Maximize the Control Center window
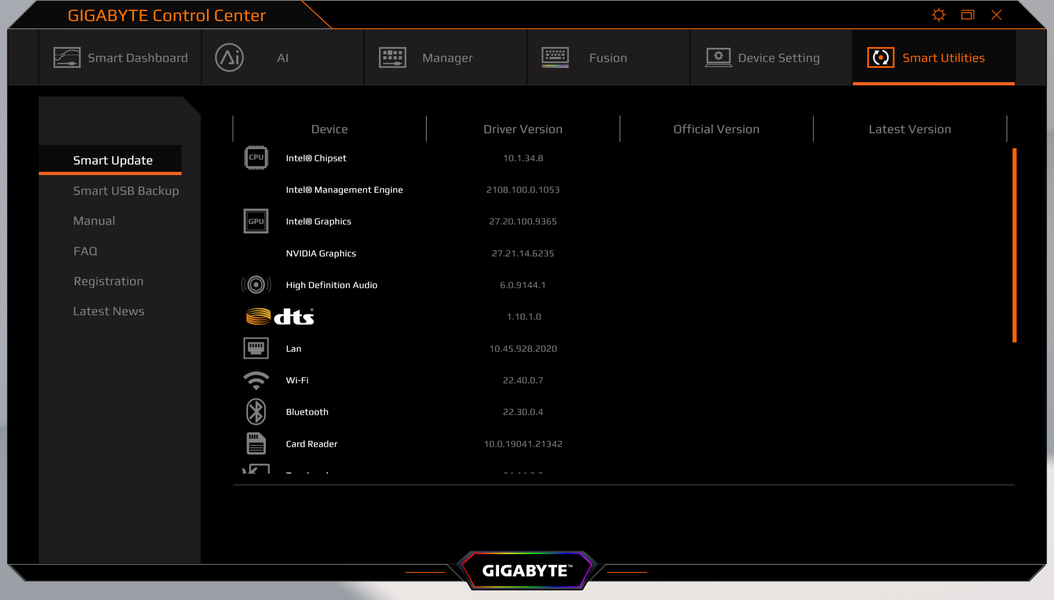The image size is (1054, 600). [x=967, y=15]
